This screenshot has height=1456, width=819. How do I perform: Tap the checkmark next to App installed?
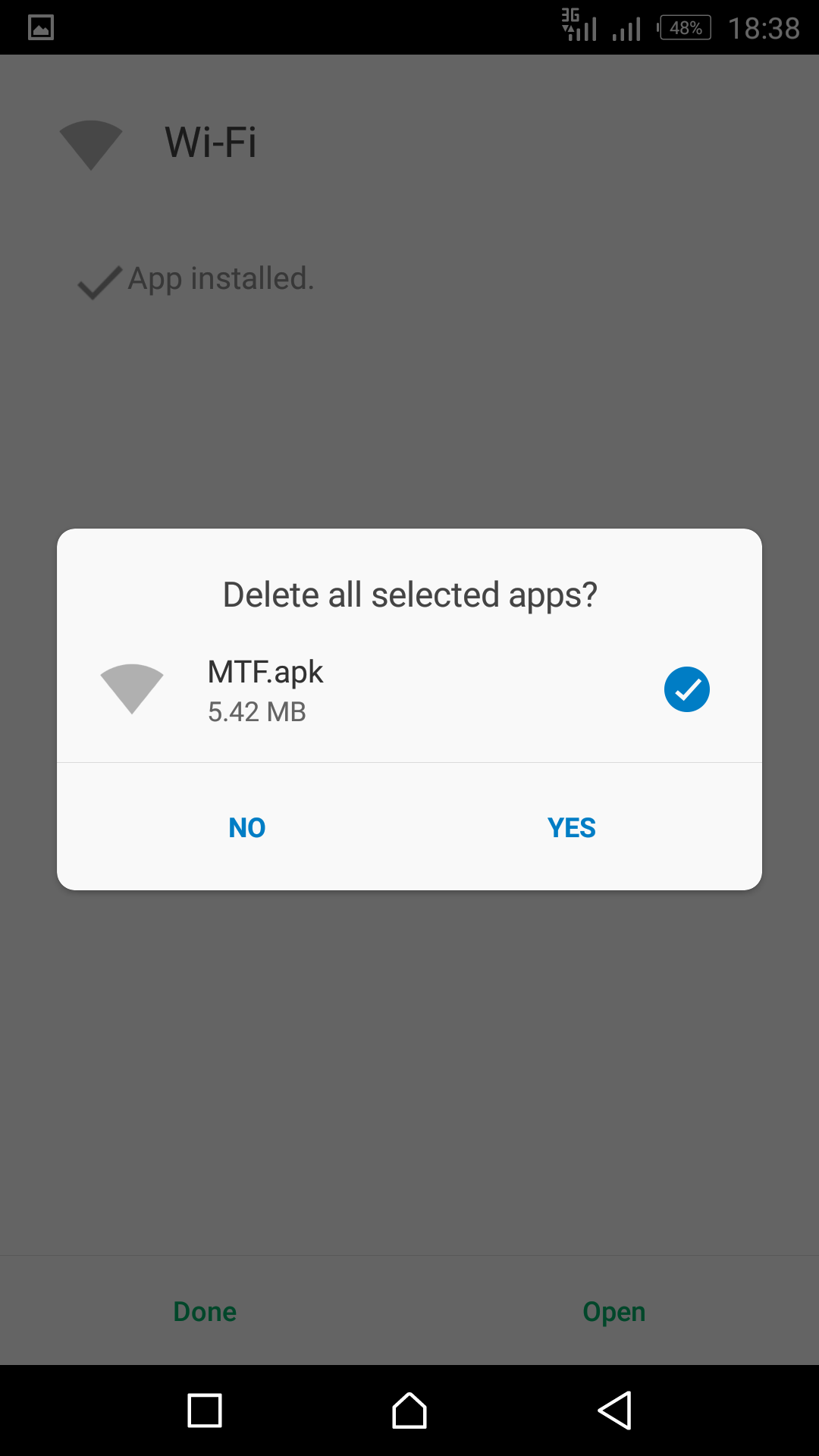[99, 282]
